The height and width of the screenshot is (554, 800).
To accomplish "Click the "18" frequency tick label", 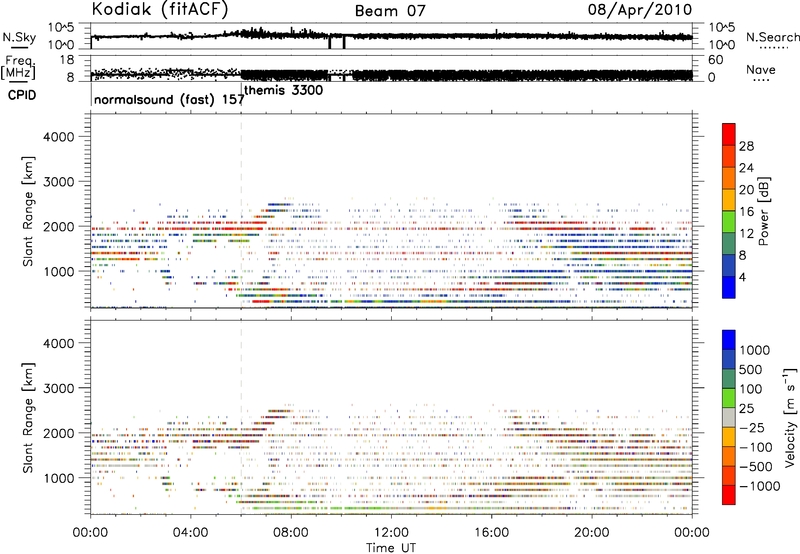I will pyautogui.click(x=67, y=60).
